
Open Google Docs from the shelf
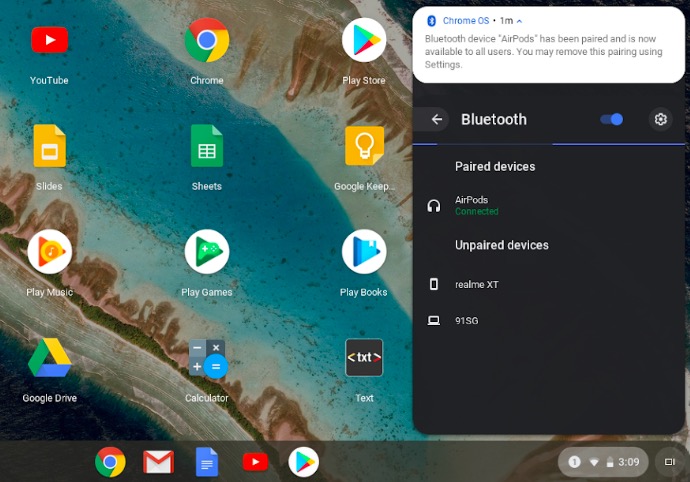207,462
